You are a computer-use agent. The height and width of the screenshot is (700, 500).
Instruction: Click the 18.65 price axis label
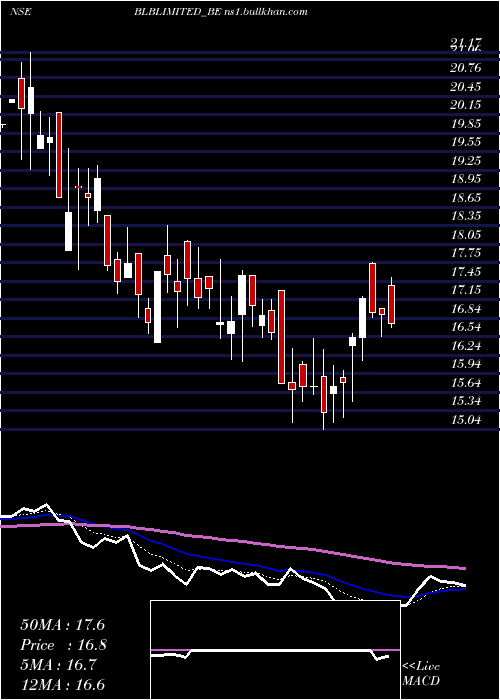(x=466, y=198)
